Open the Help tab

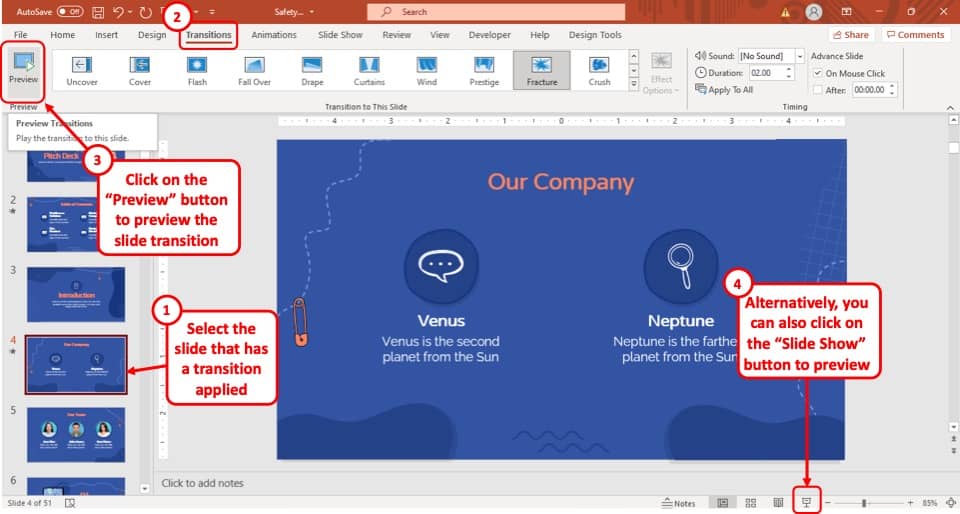tap(539, 35)
